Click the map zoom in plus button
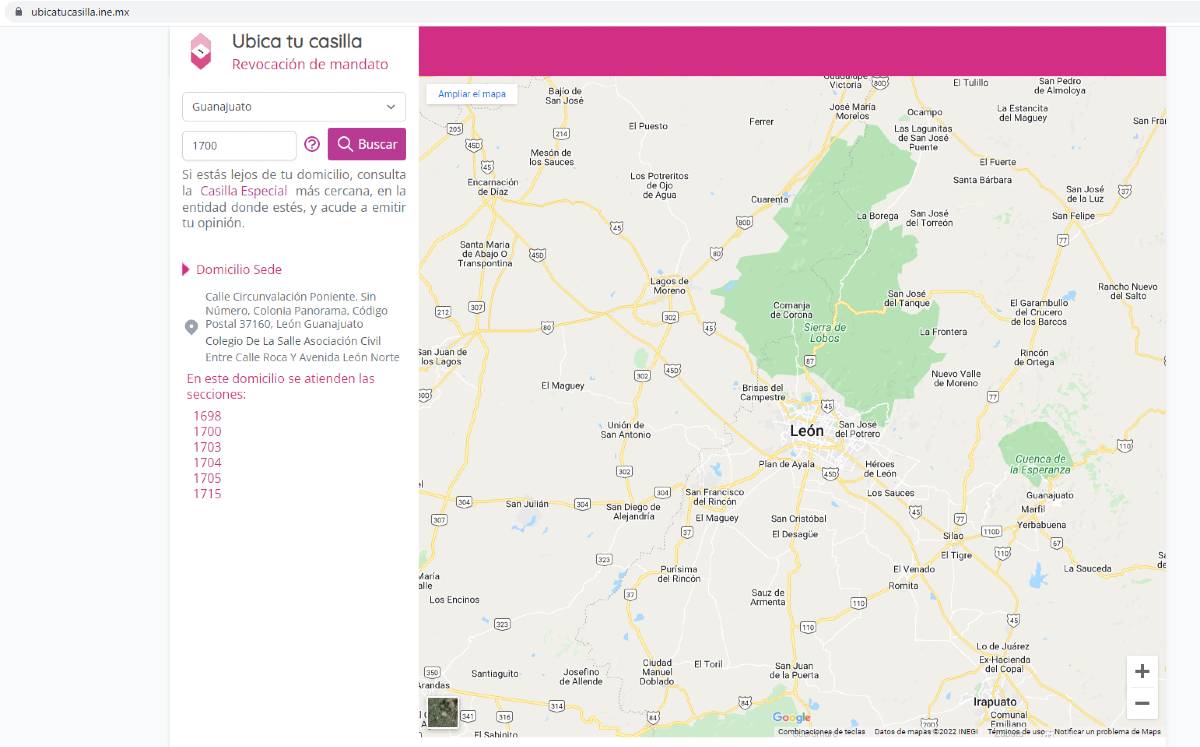This screenshot has height=747, width=1200. [1142, 672]
